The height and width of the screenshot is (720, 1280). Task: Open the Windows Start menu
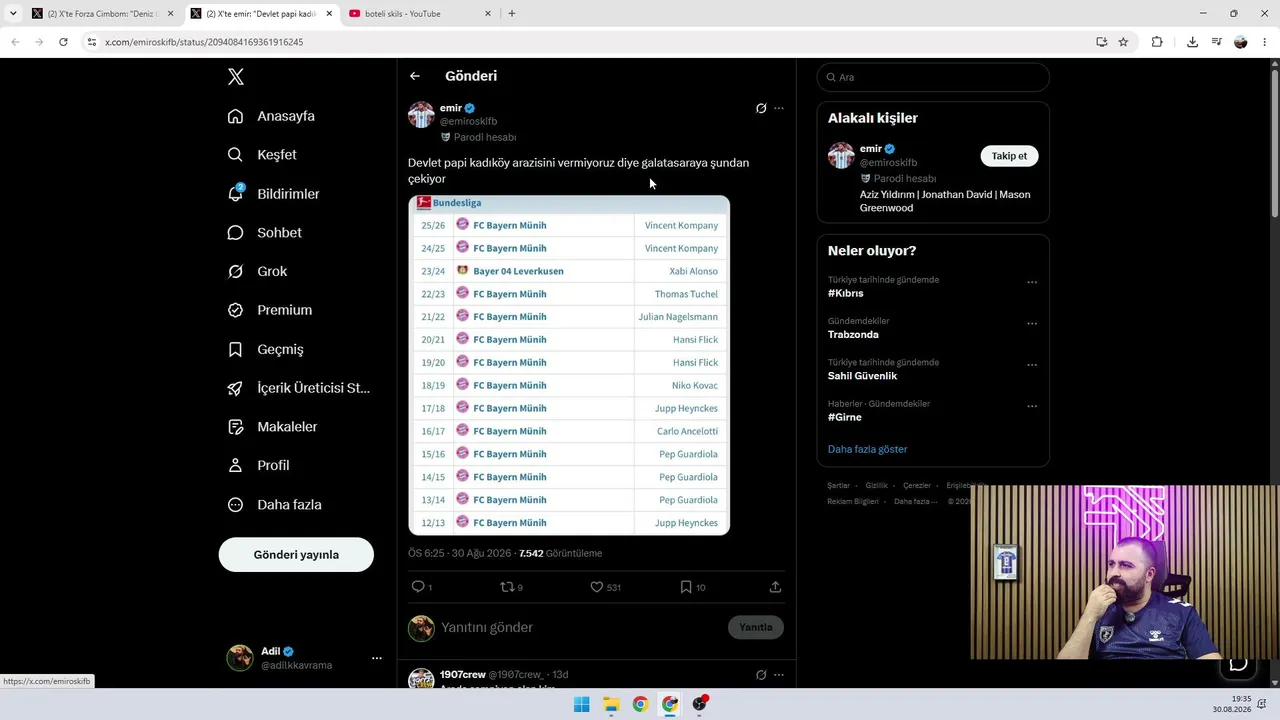581,704
